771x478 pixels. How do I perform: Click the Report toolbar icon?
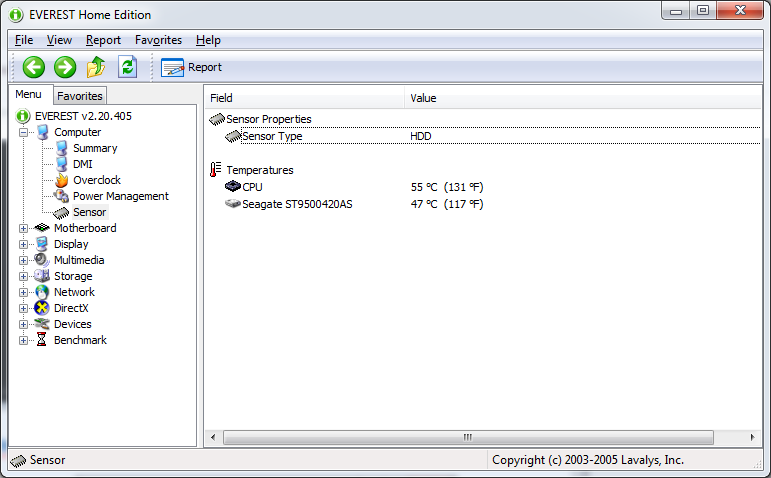[172, 67]
